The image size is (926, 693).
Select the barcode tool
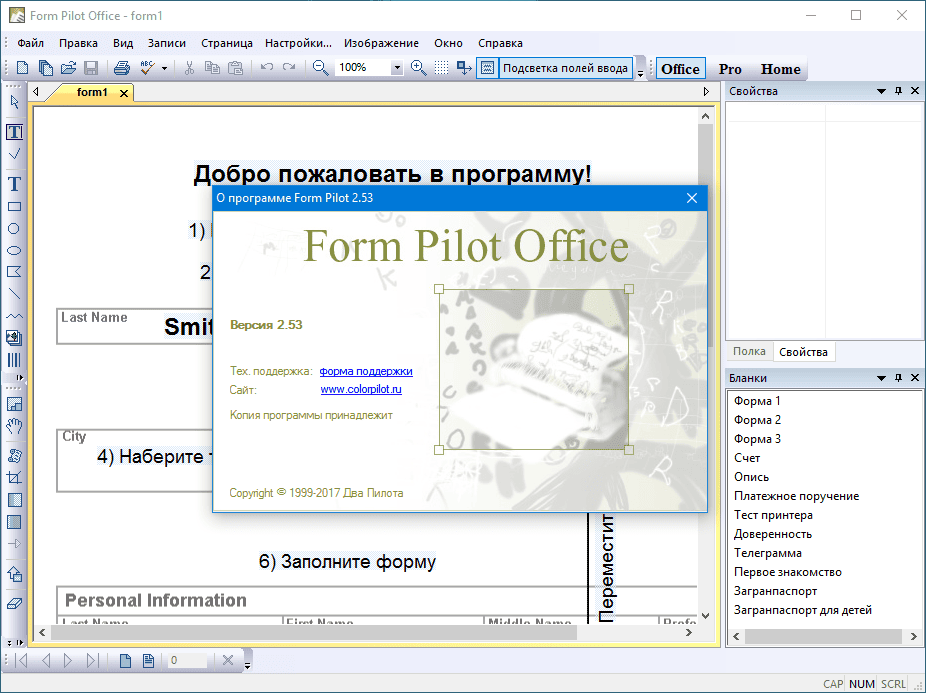tap(14, 360)
